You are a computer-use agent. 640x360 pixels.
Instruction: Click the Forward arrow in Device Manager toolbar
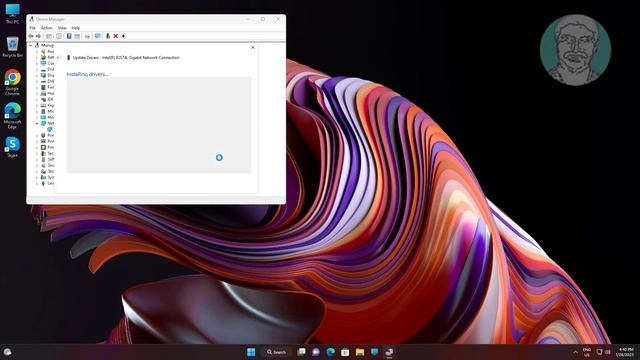click(38, 36)
